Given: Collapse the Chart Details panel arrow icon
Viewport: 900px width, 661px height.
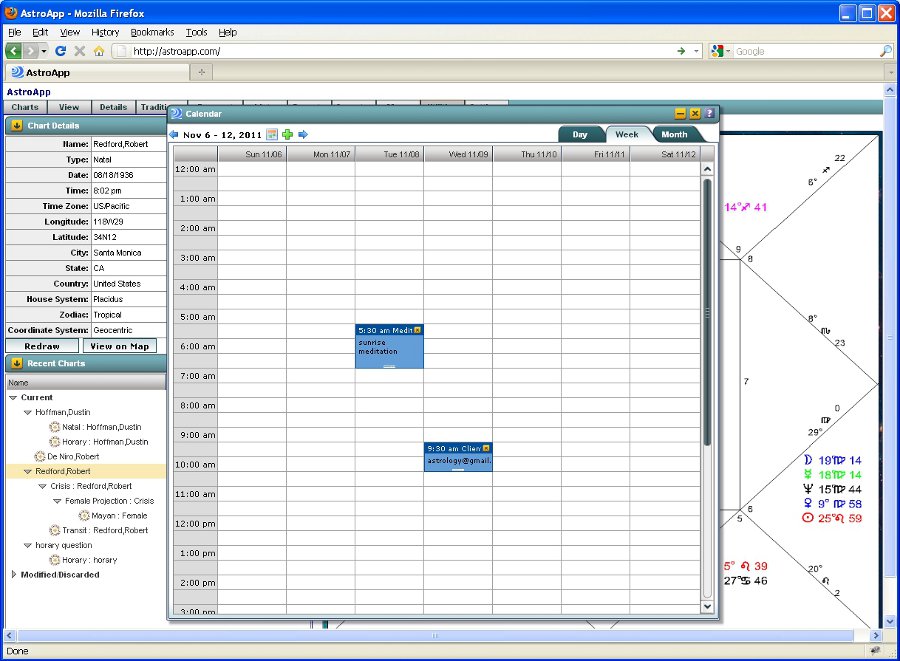Looking at the screenshot, I should [x=16, y=126].
